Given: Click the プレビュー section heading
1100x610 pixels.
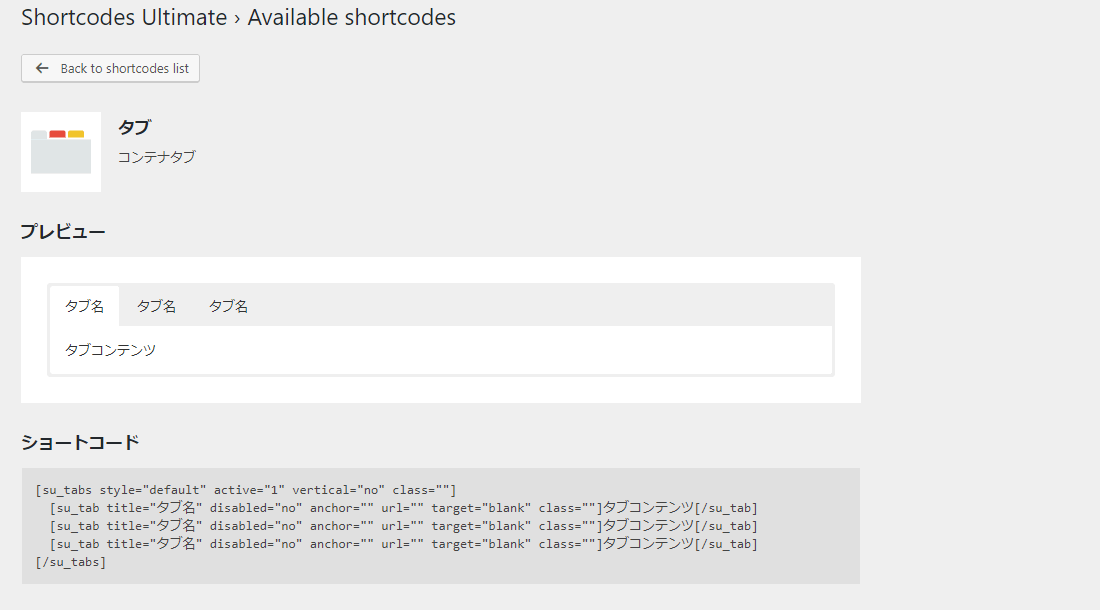Looking at the screenshot, I should (x=63, y=232).
